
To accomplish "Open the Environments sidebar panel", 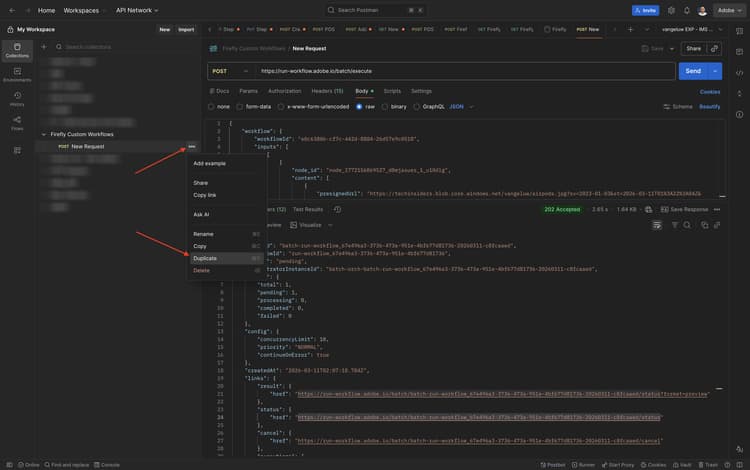I will coord(16,75).
